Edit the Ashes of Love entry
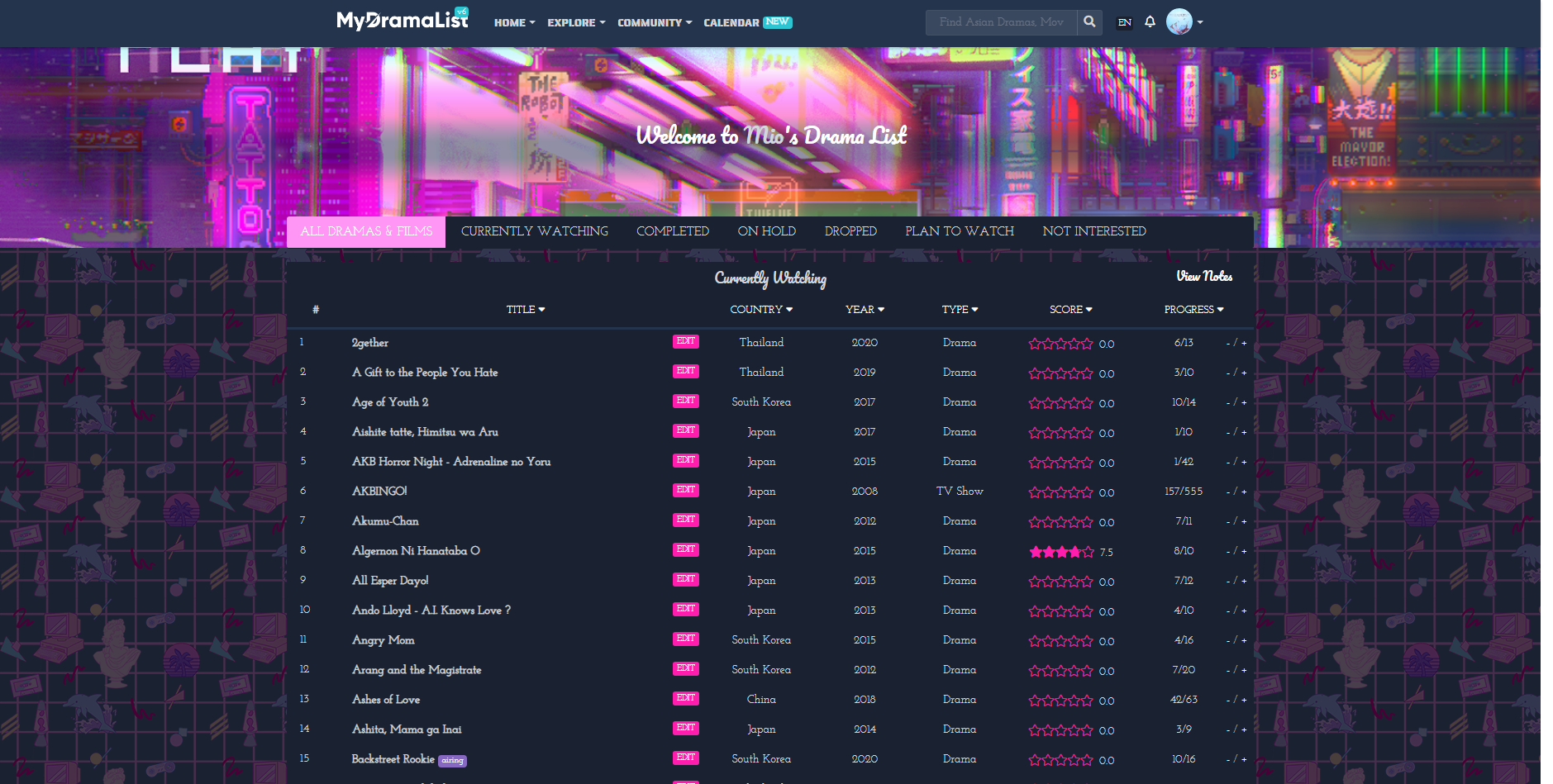 pos(685,698)
